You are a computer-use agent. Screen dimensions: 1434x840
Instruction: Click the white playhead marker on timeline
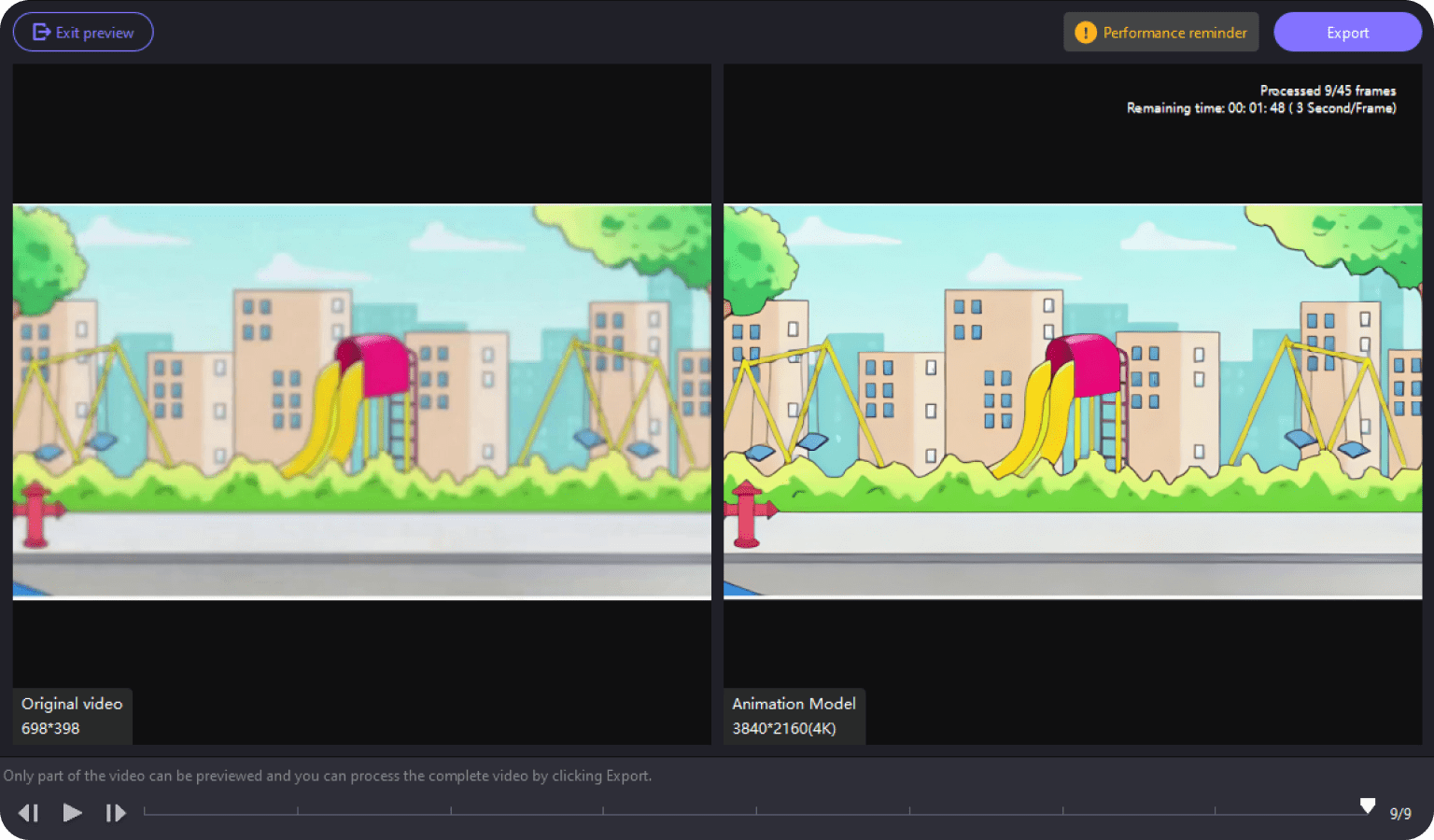[x=1367, y=805]
